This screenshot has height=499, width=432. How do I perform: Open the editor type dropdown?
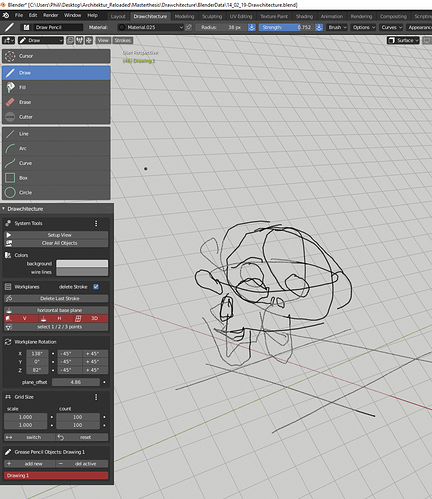point(8,40)
